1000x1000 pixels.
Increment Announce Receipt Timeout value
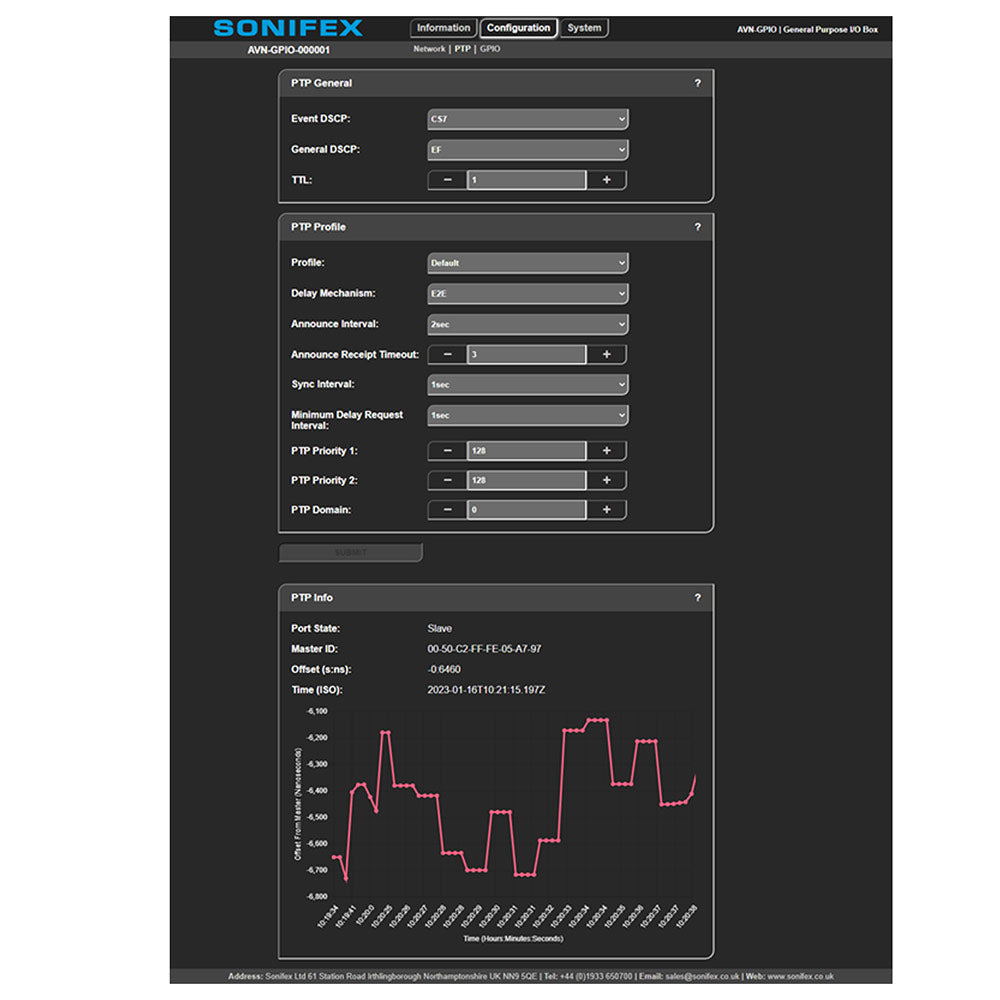tap(606, 354)
